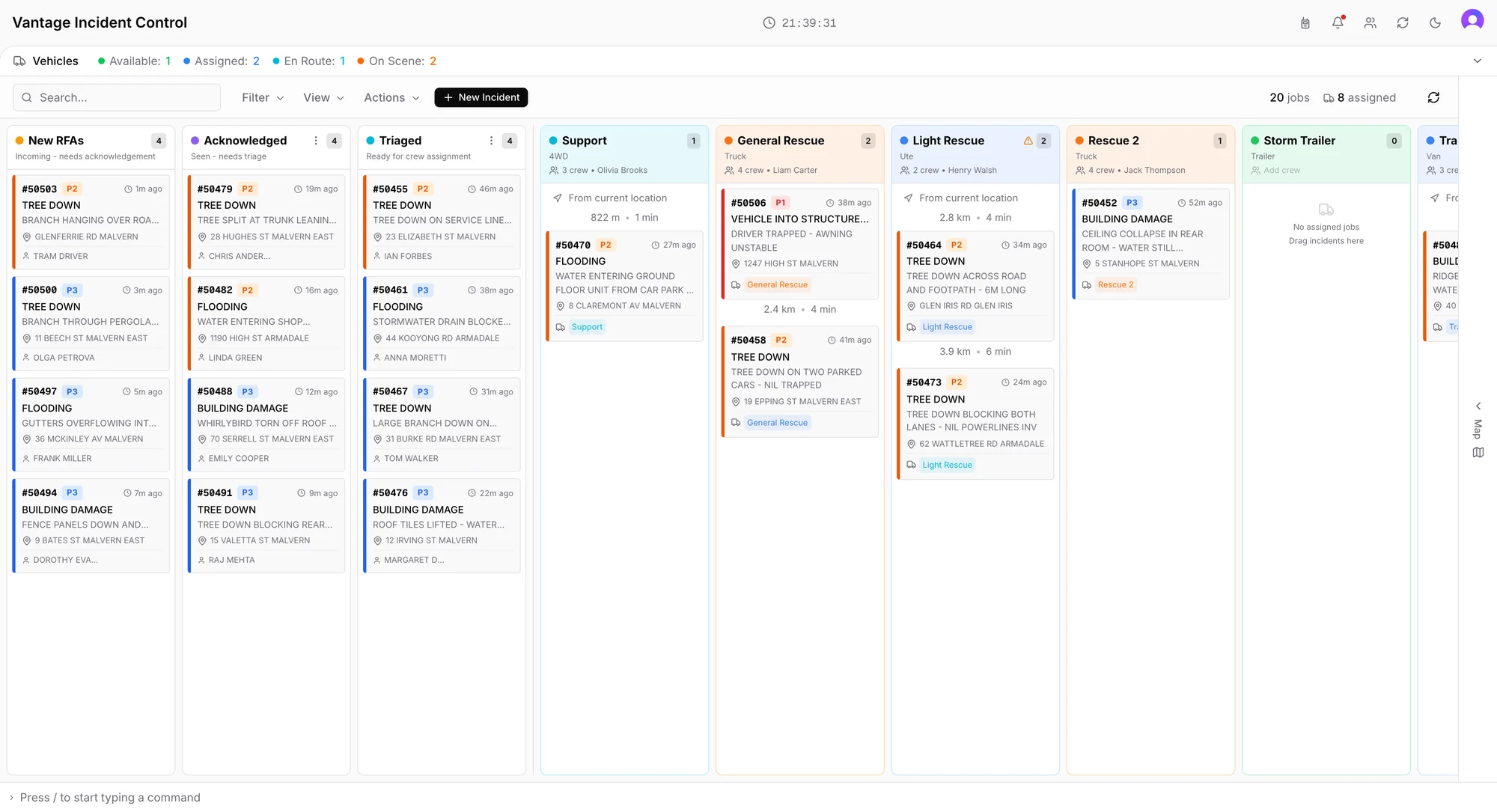1497x812 pixels.
Task: Click the General Rescue tag on job #50506
Action: [777, 285]
